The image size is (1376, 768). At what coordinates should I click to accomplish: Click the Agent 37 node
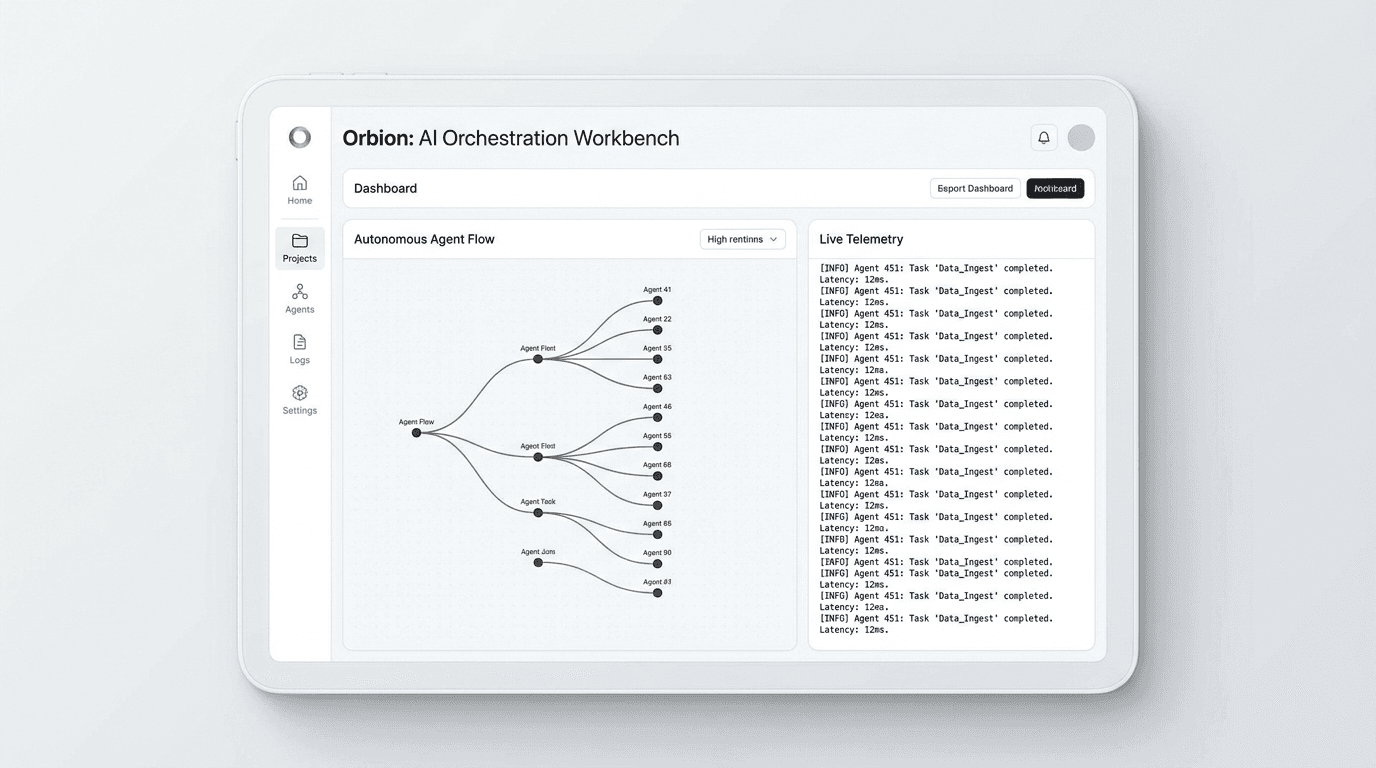click(658, 505)
